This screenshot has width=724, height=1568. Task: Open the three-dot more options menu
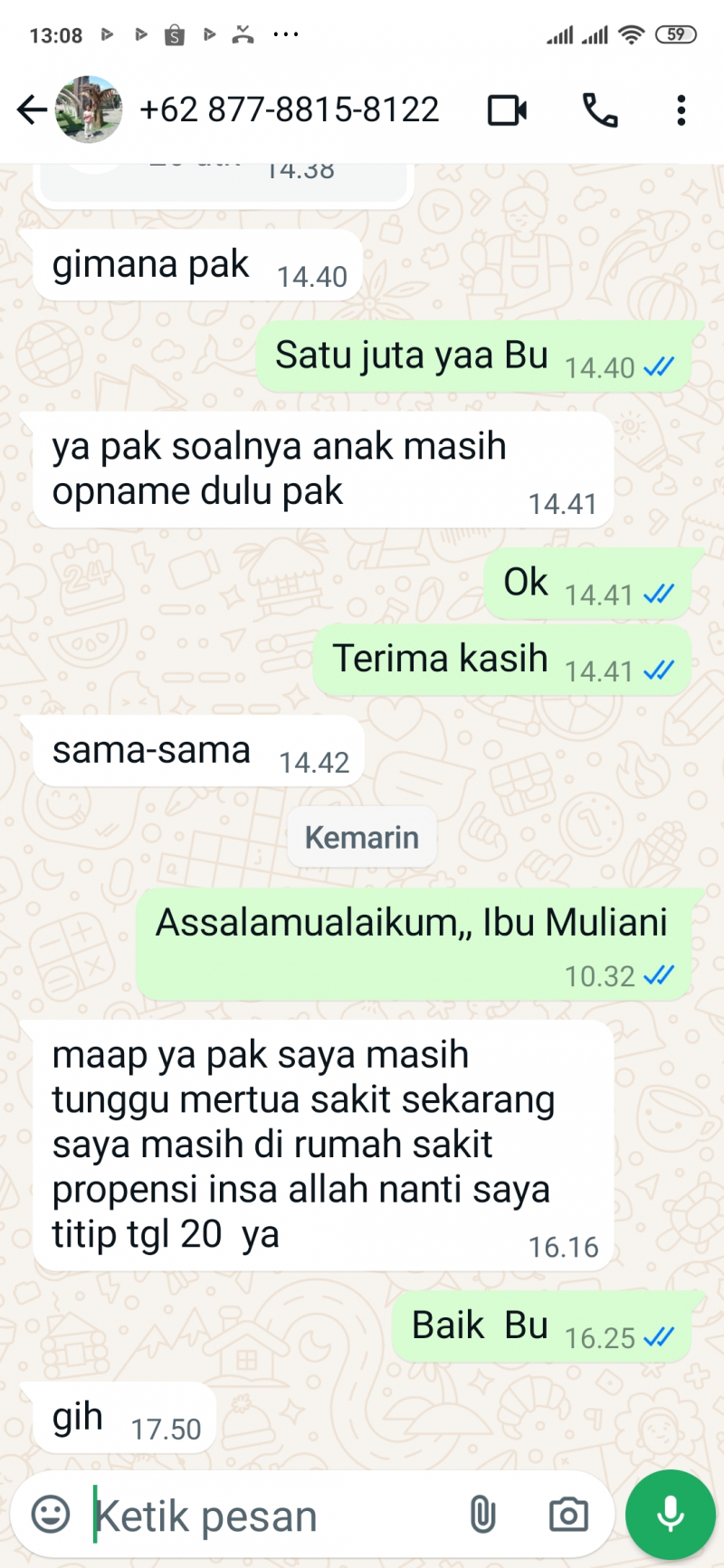click(x=681, y=110)
